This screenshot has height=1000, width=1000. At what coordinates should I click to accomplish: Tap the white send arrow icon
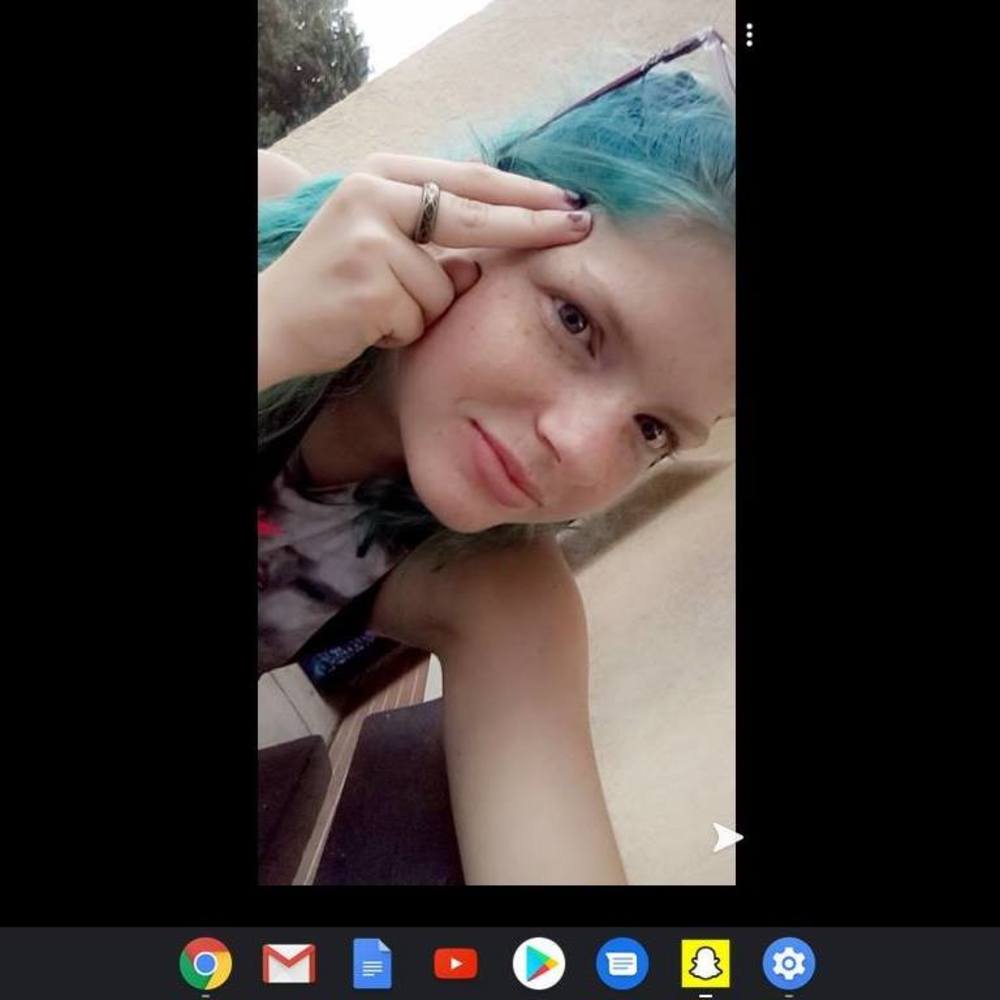pos(727,837)
